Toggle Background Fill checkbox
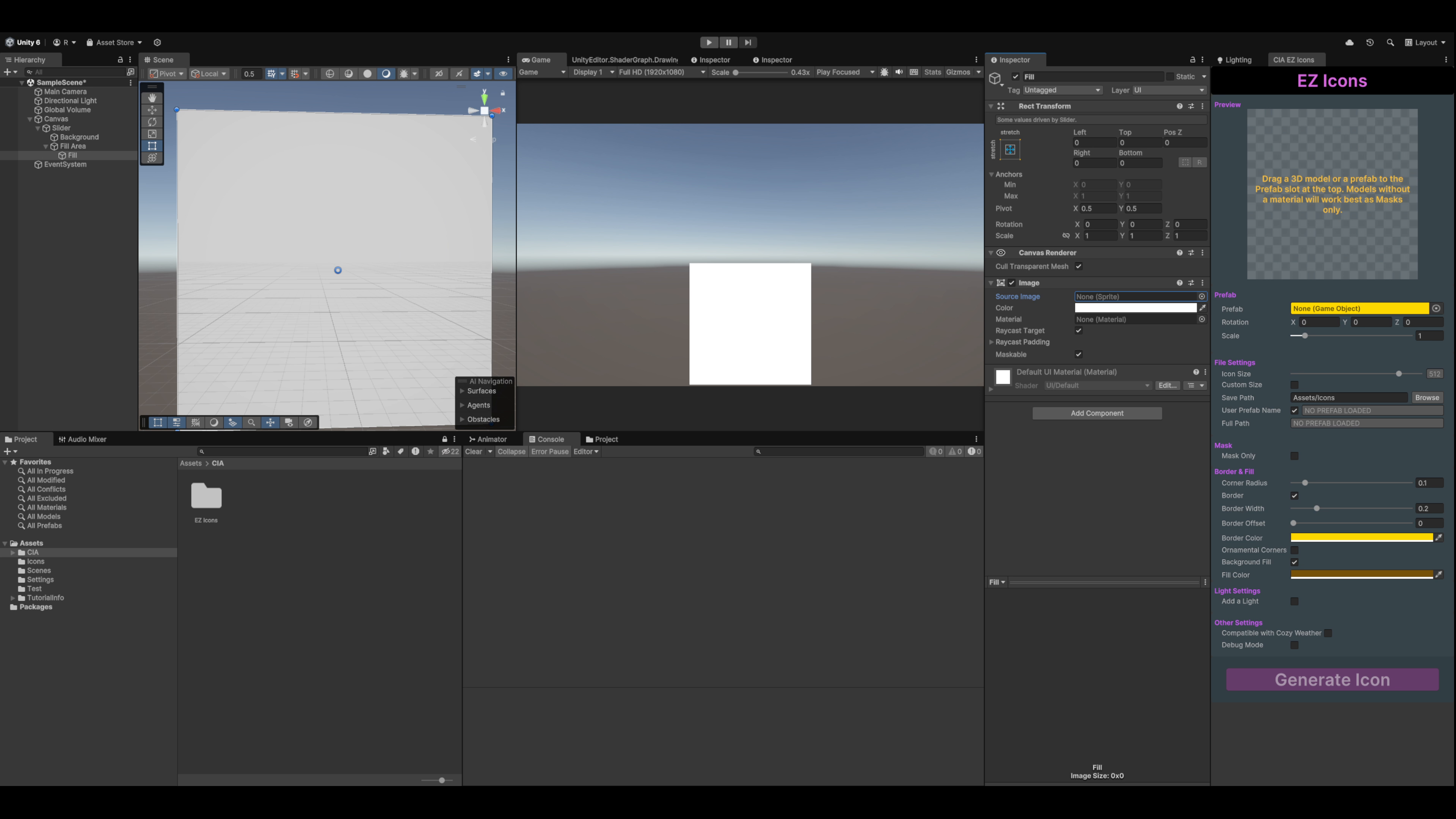Image resolution: width=1456 pixels, height=819 pixels. [1294, 562]
